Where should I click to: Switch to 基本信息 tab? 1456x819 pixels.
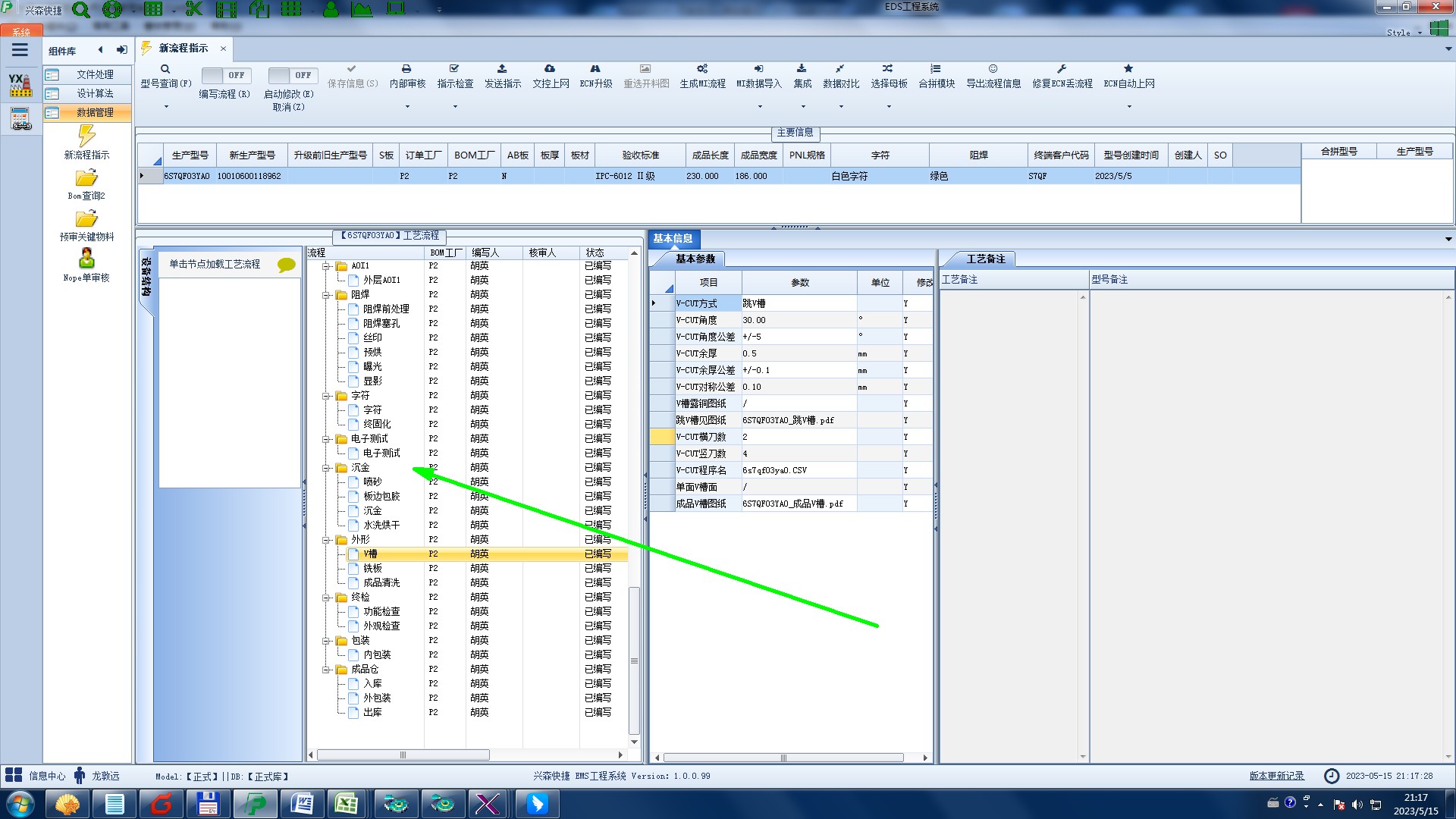(673, 238)
